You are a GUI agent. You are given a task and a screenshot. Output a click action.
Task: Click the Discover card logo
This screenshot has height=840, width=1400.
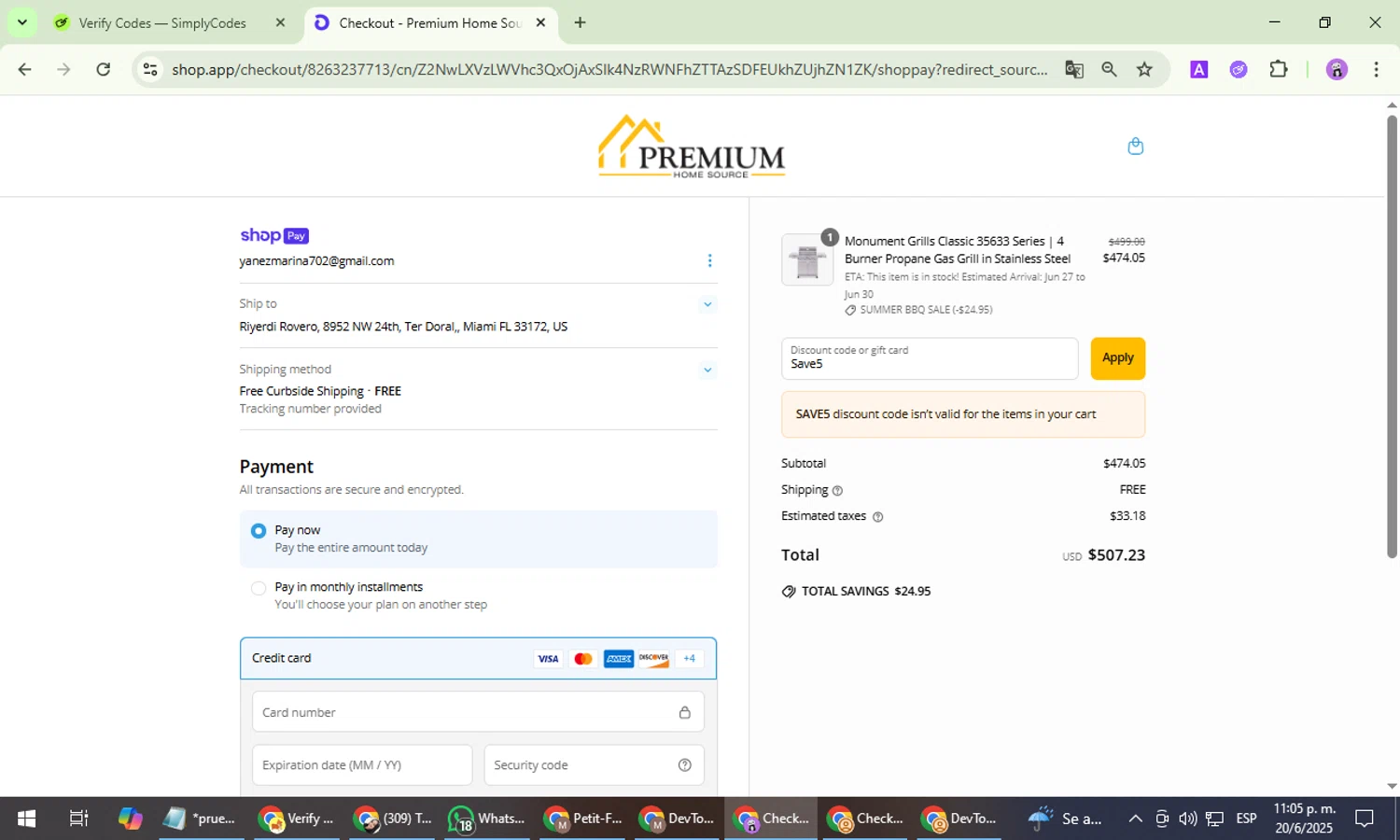[653, 659]
